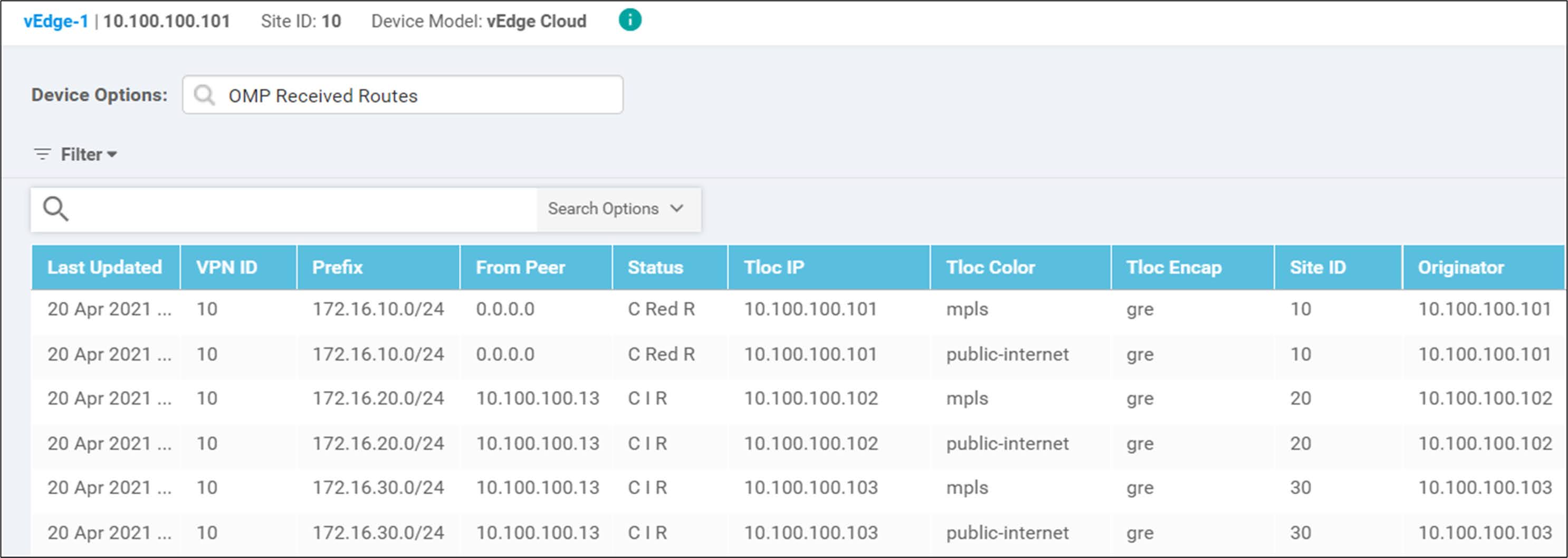Click originator 10.100.100.102 in mpls row
1568x558 pixels.
tap(1485, 399)
